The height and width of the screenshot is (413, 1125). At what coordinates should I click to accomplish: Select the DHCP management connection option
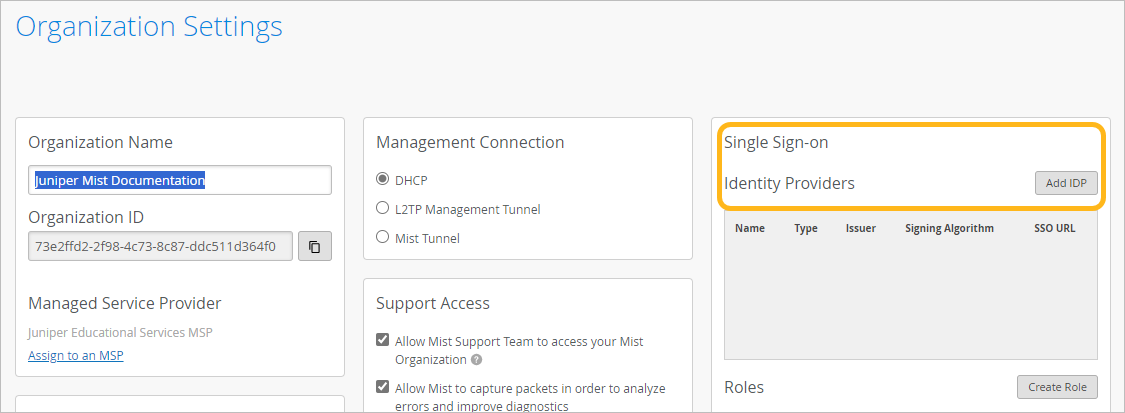382,180
